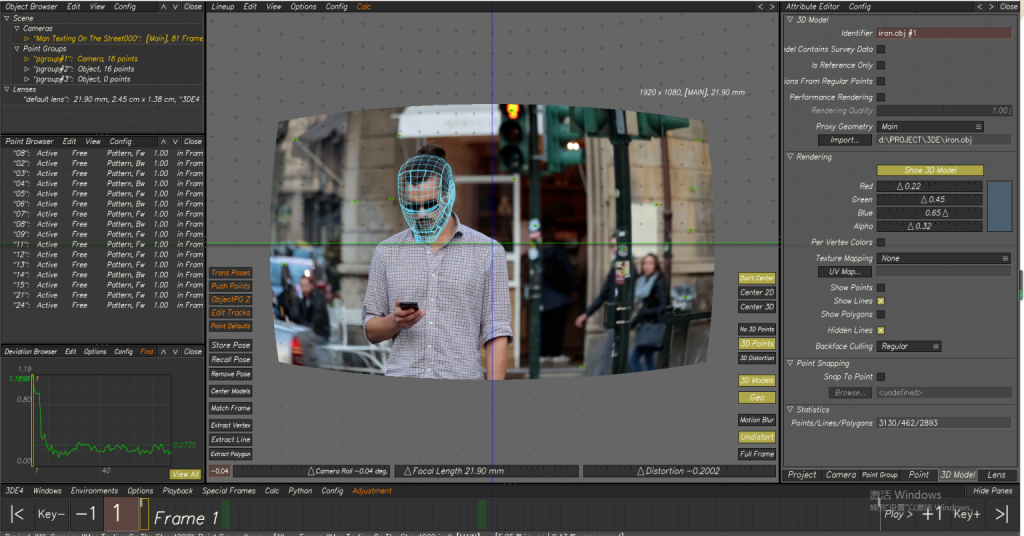The height and width of the screenshot is (536, 1024).
Task: Go to next keyframe Key+
Action: [x=967, y=514]
